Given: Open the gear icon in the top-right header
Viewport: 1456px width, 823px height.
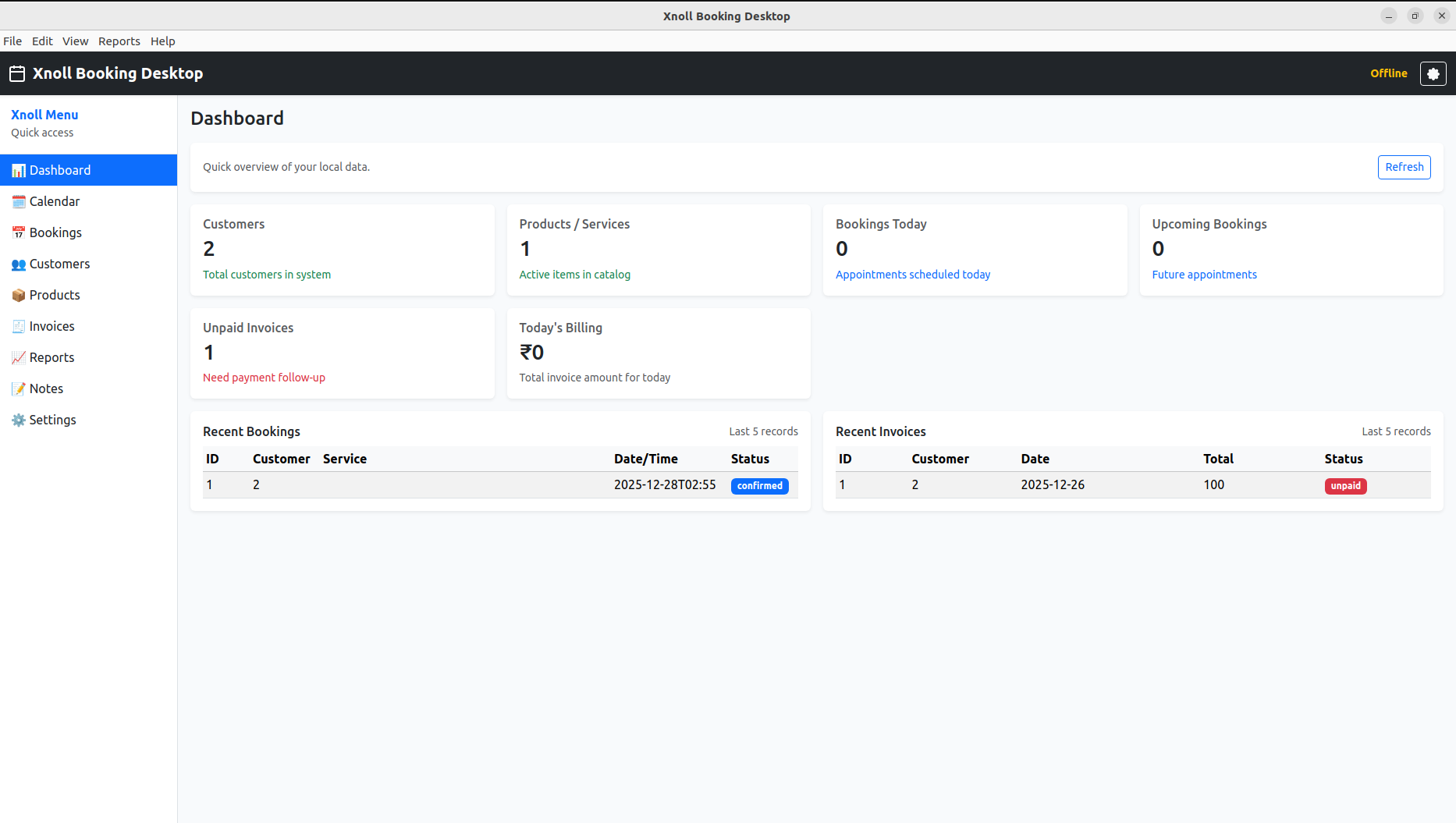Looking at the screenshot, I should [x=1433, y=73].
